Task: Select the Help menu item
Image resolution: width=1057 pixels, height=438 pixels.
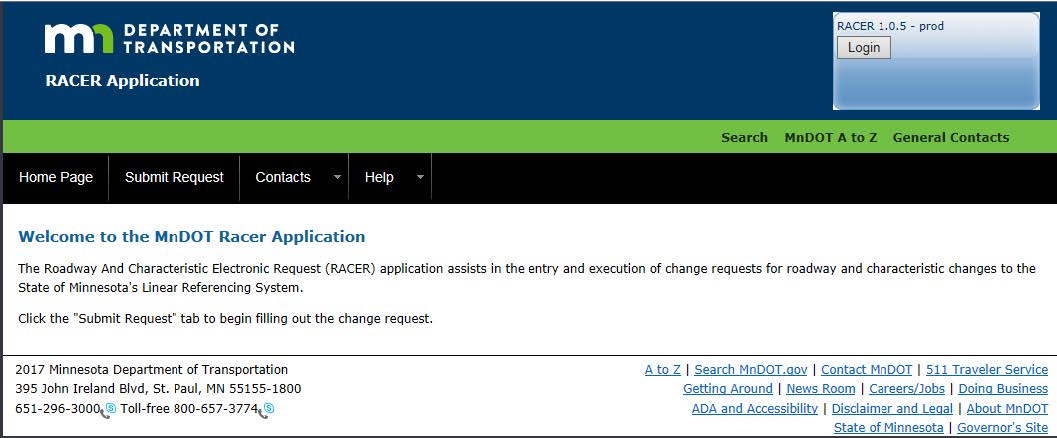Action: point(379,177)
